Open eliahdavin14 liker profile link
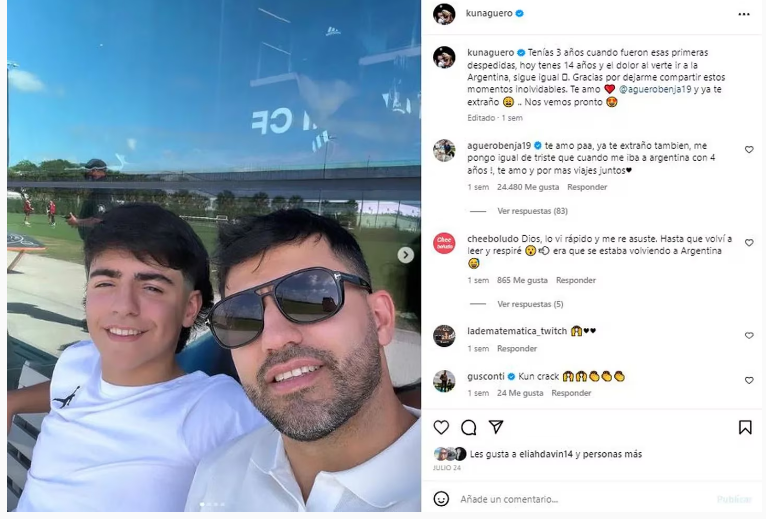 click(542, 454)
